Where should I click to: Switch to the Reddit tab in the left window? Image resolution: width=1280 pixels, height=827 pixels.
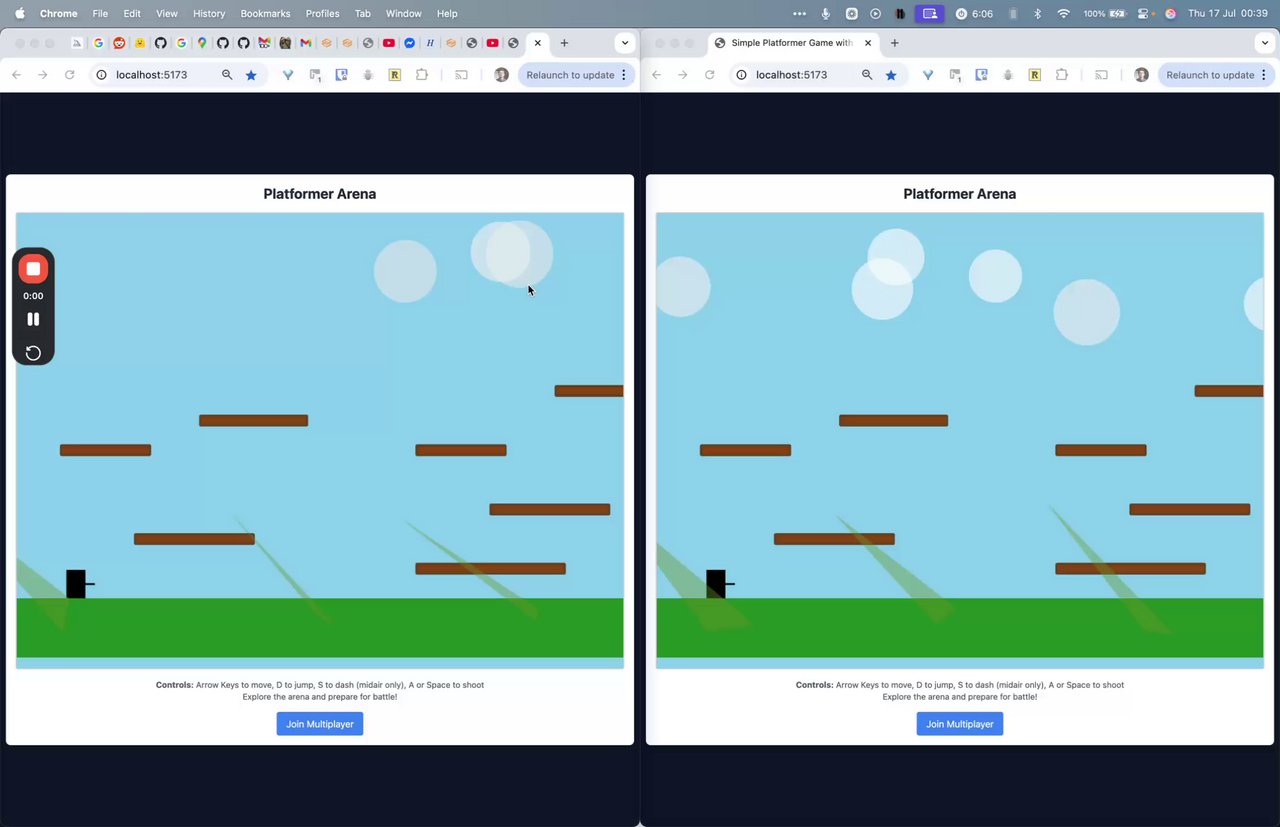tap(119, 43)
